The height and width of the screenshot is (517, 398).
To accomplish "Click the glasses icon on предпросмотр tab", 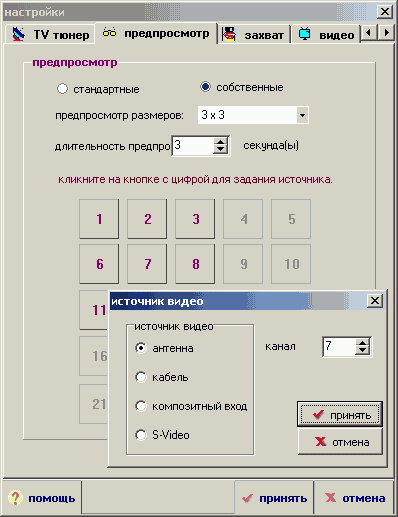I will click(109, 33).
